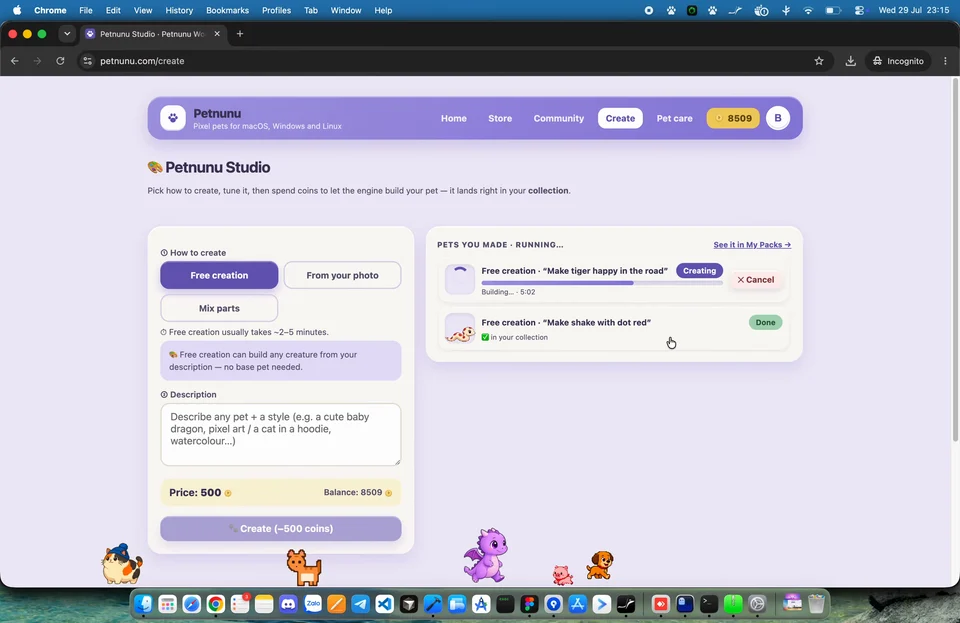Click the loading spinner thumbnail of tiger job

click(460, 279)
